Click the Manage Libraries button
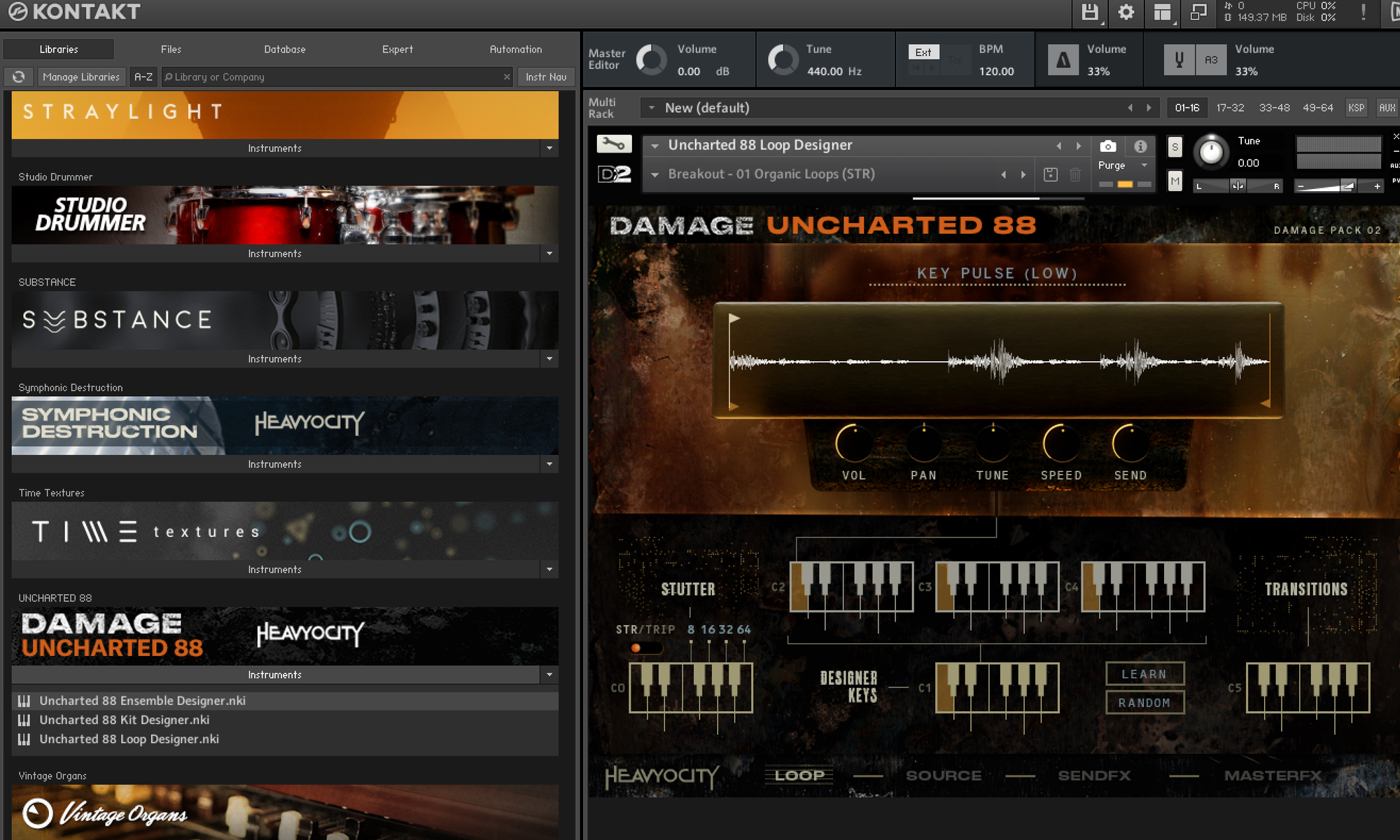This screenshot has width=1400, height=840. (x=81, y=77)
